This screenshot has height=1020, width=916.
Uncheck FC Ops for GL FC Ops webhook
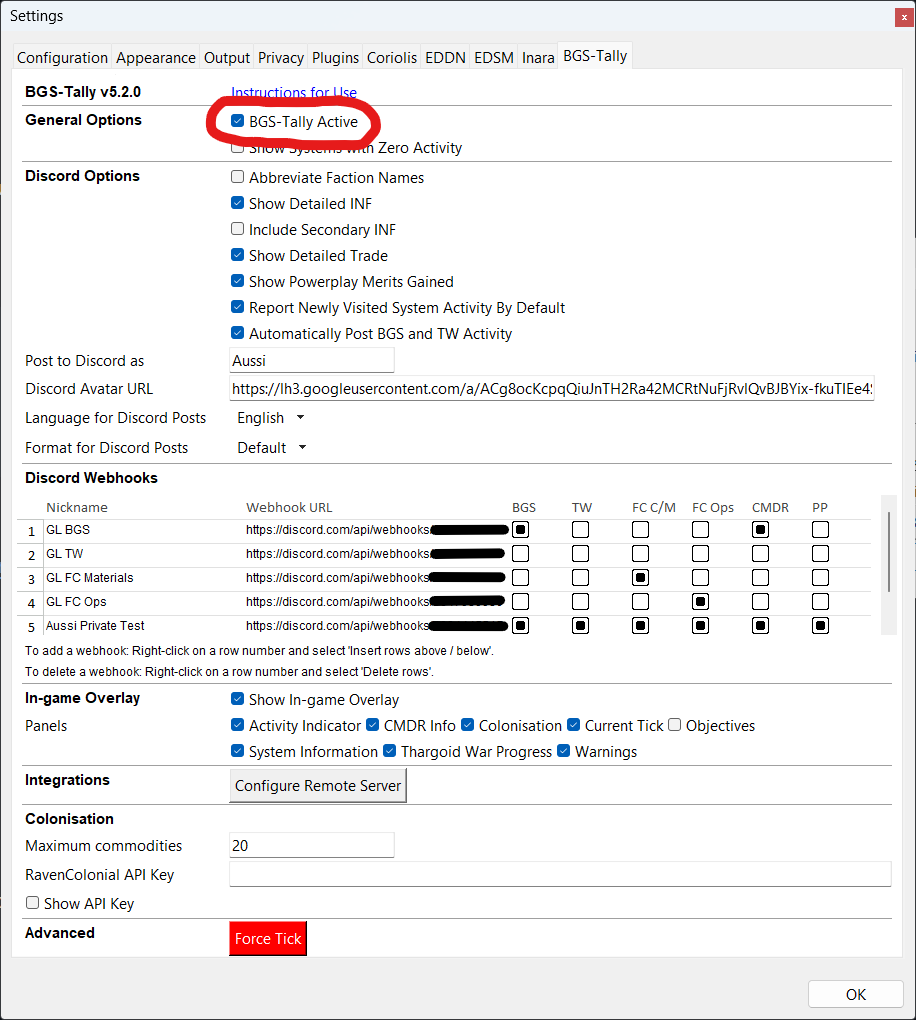[x=700, y=602]
